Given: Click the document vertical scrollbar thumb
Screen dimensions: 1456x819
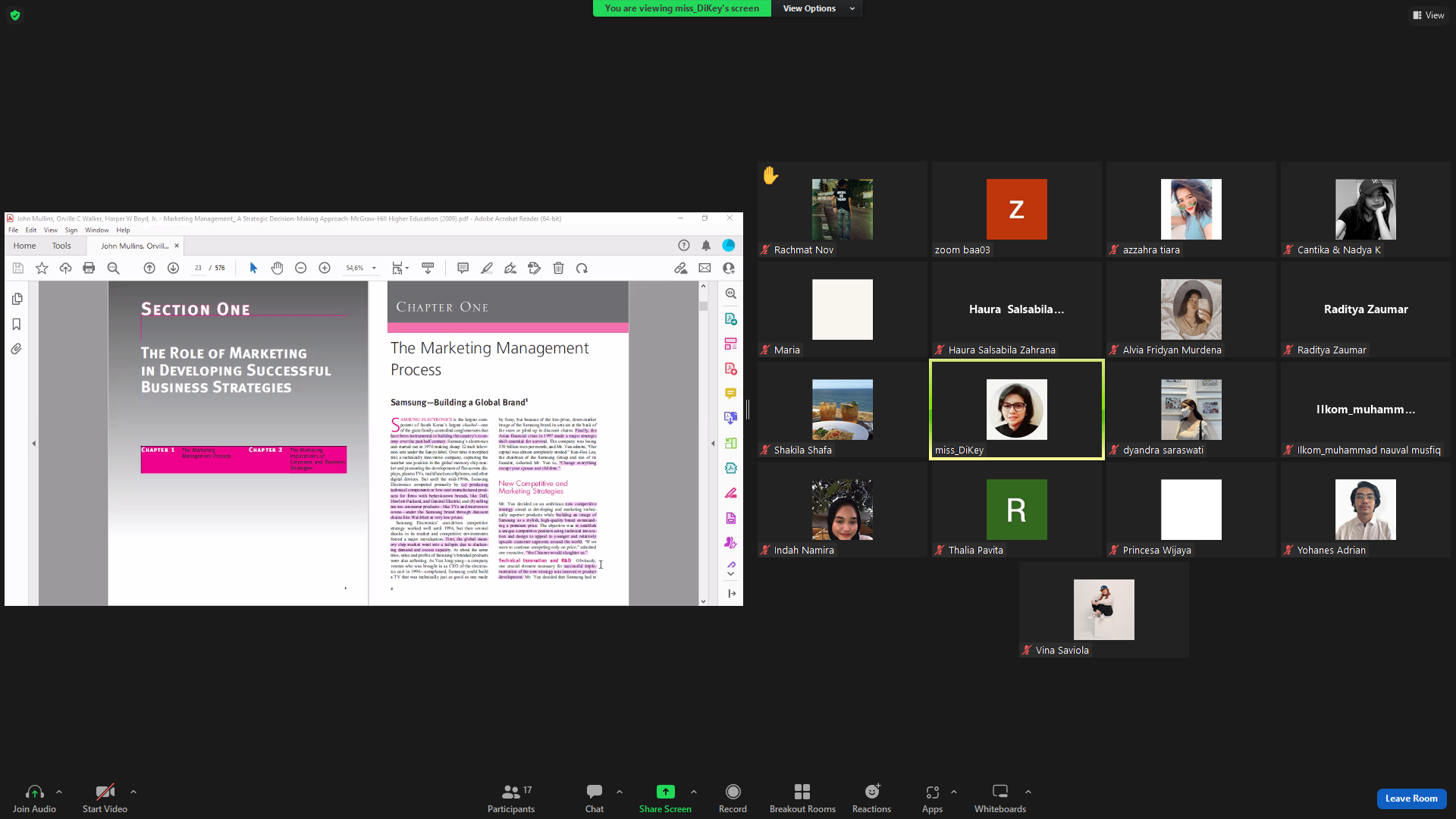Looking at the screenshot, I should (703, 306).
